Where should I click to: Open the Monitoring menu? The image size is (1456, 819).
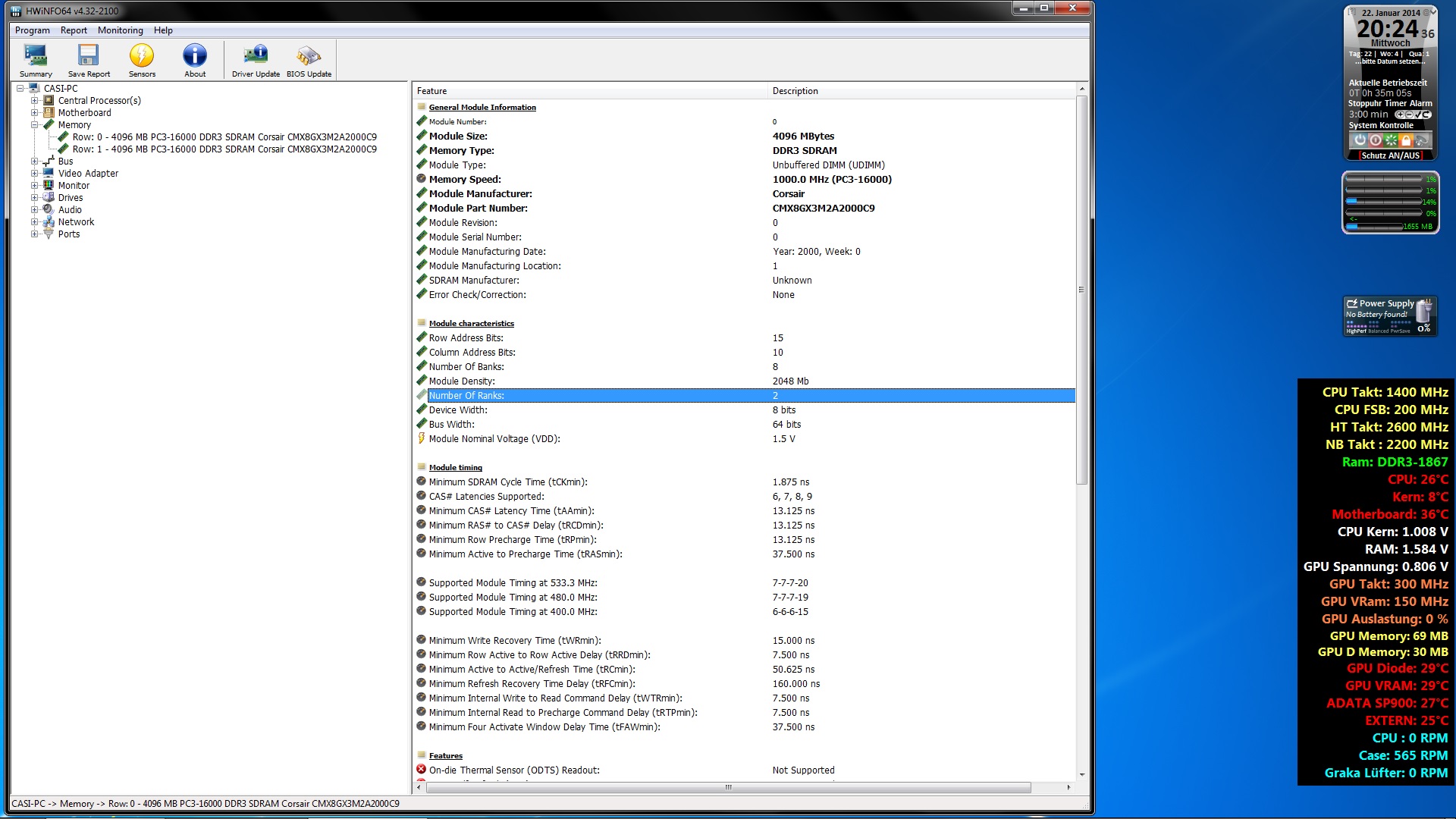[x=120, y=30]
